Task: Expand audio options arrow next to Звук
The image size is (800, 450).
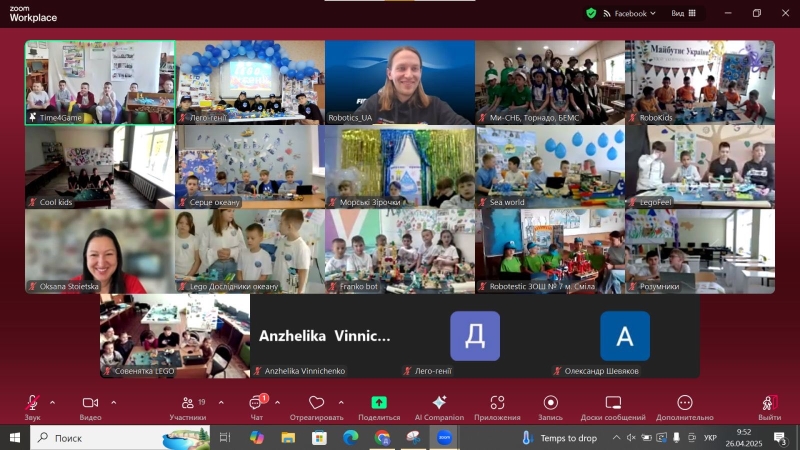Action: pyautogui.click(x=52, y=402)
